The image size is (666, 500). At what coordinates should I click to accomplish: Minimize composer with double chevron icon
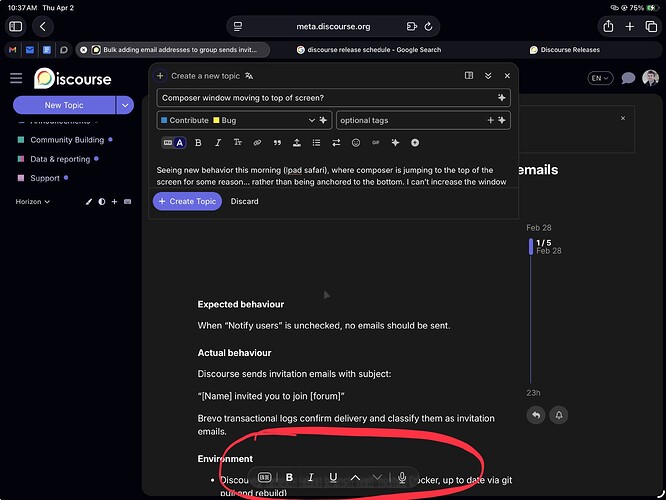pyautogui.click(x=488, y=76)
